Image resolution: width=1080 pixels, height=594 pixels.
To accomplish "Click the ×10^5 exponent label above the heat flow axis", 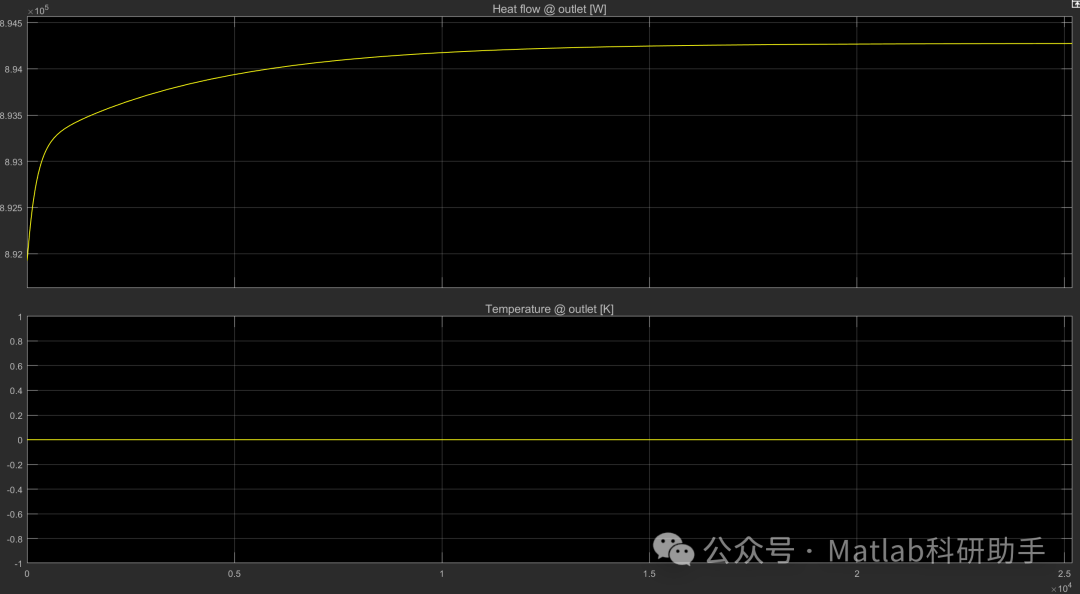I will pyautogui.click(x=37, y=10).
